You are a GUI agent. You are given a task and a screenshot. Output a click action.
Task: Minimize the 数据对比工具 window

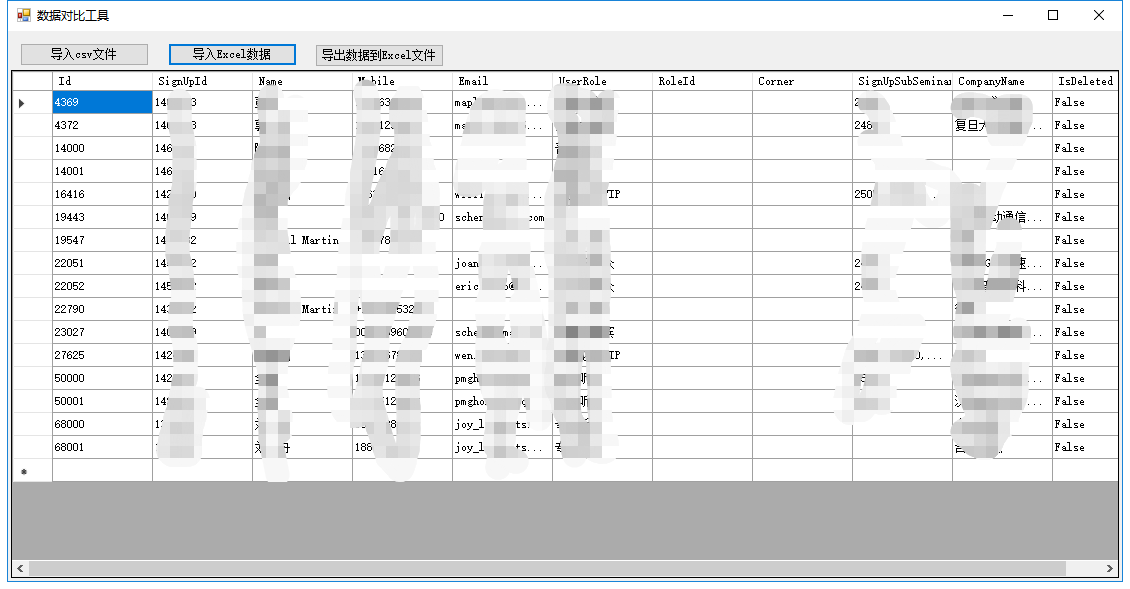[x=1008, y=15]
